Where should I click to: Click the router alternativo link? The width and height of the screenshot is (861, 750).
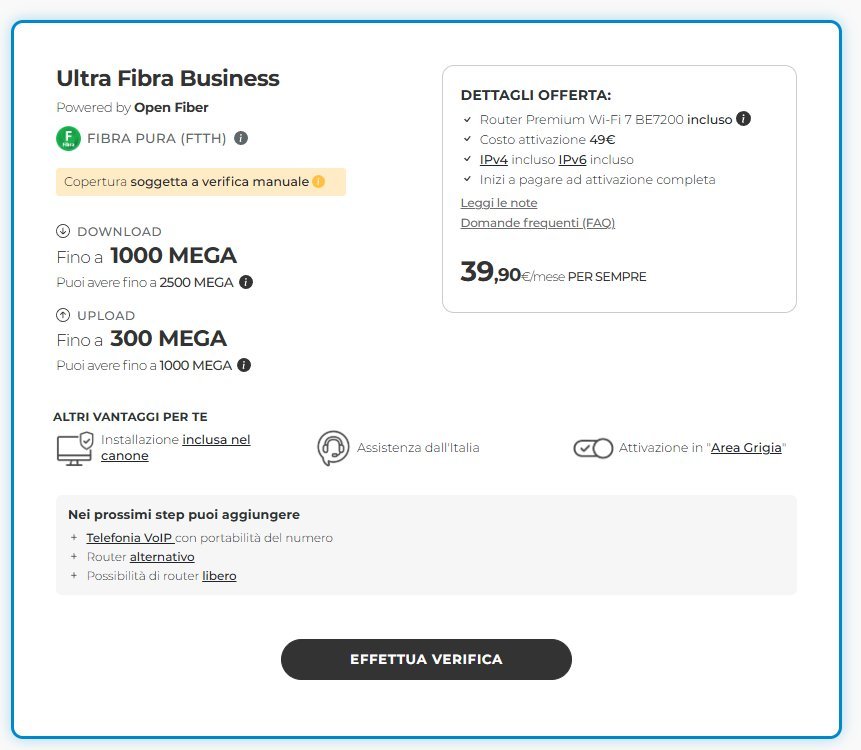point(162,557)
